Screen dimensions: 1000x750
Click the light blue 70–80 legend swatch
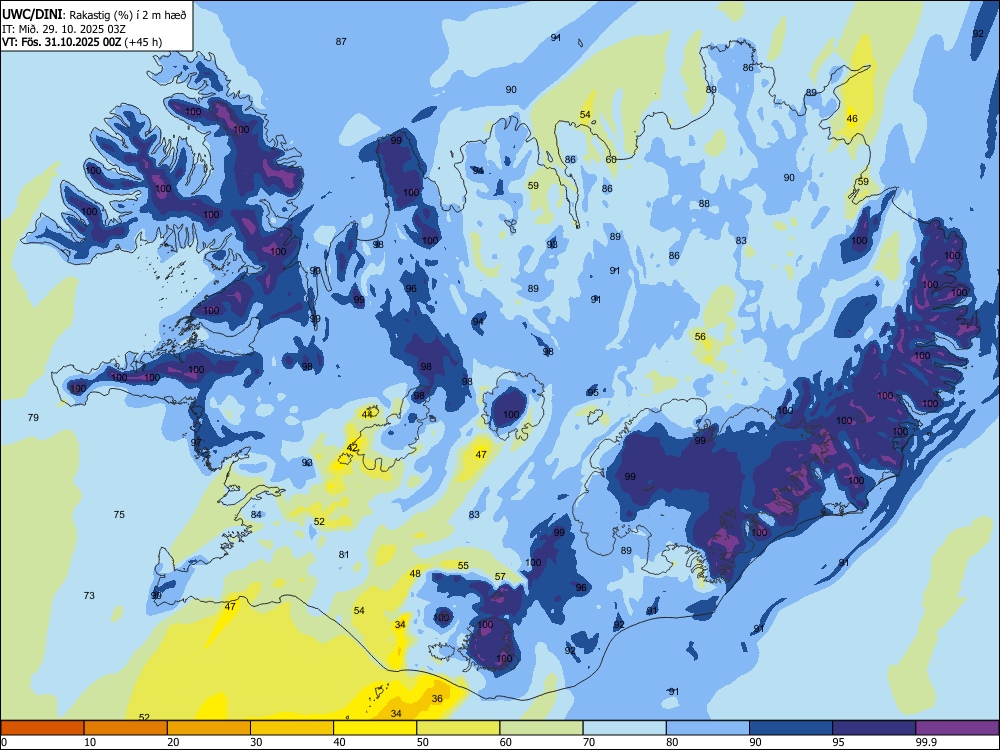(x=624, y=728)
